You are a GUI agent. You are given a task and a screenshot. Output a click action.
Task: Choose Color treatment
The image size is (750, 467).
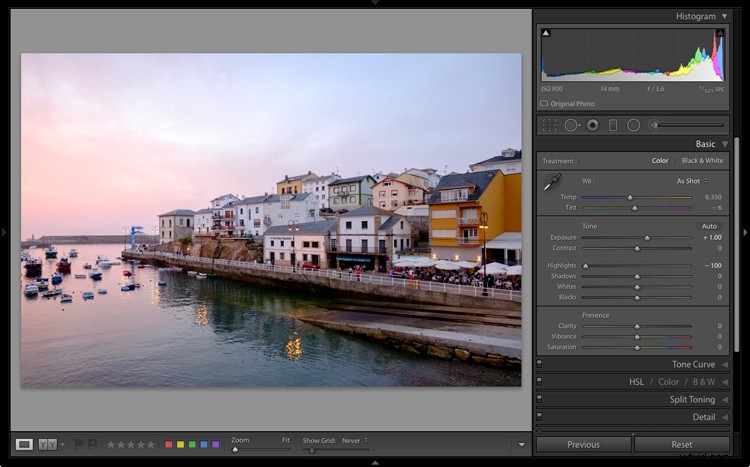point(660,161)
